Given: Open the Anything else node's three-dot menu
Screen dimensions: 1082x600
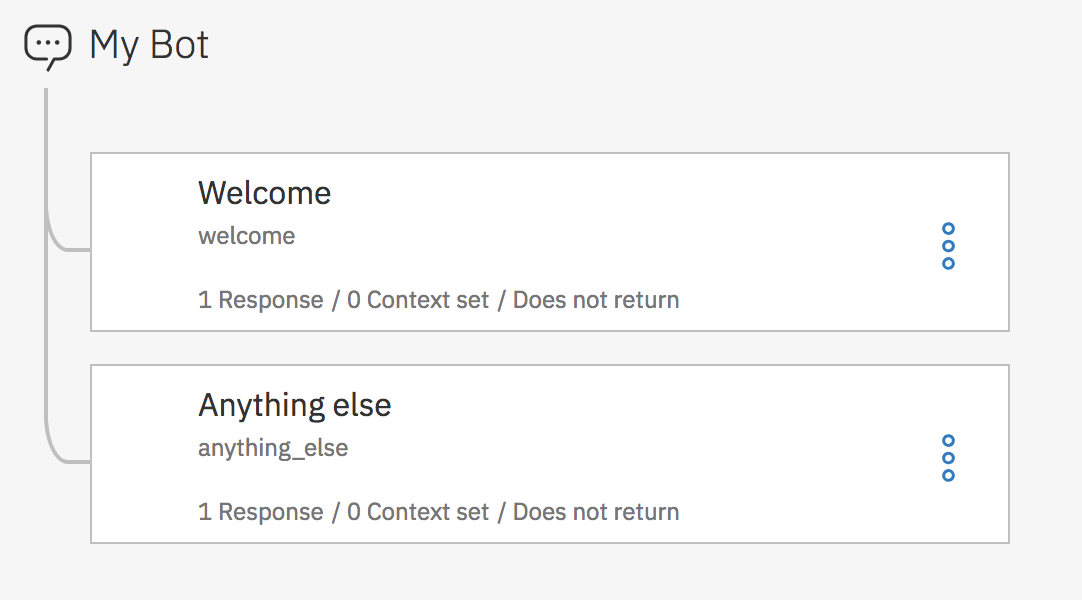Looking at the screenshot, I should click(x=948, y=458).
